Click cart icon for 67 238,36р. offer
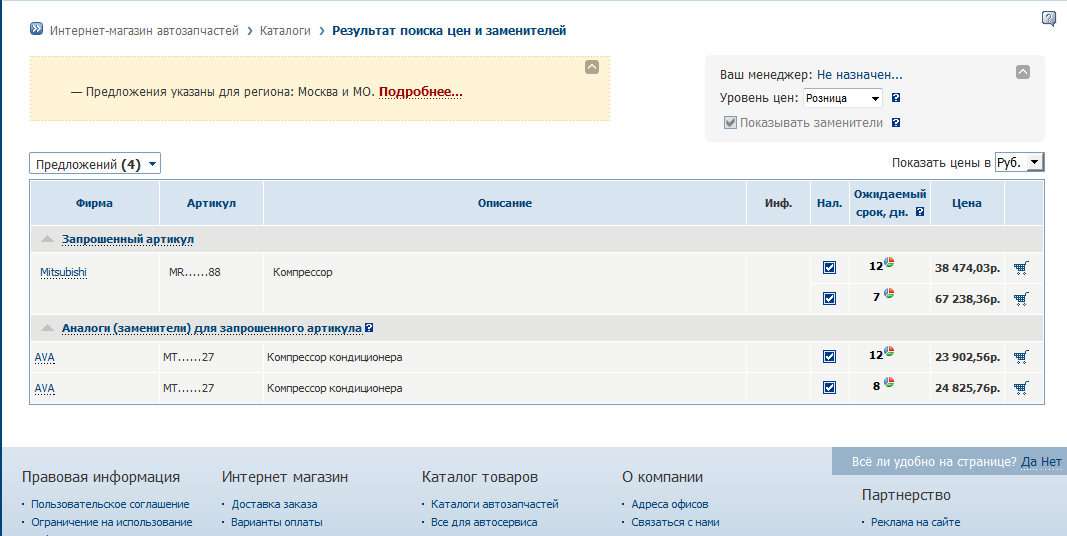This screenshot has height=536, width=1067. click(x=1020, y=299)
